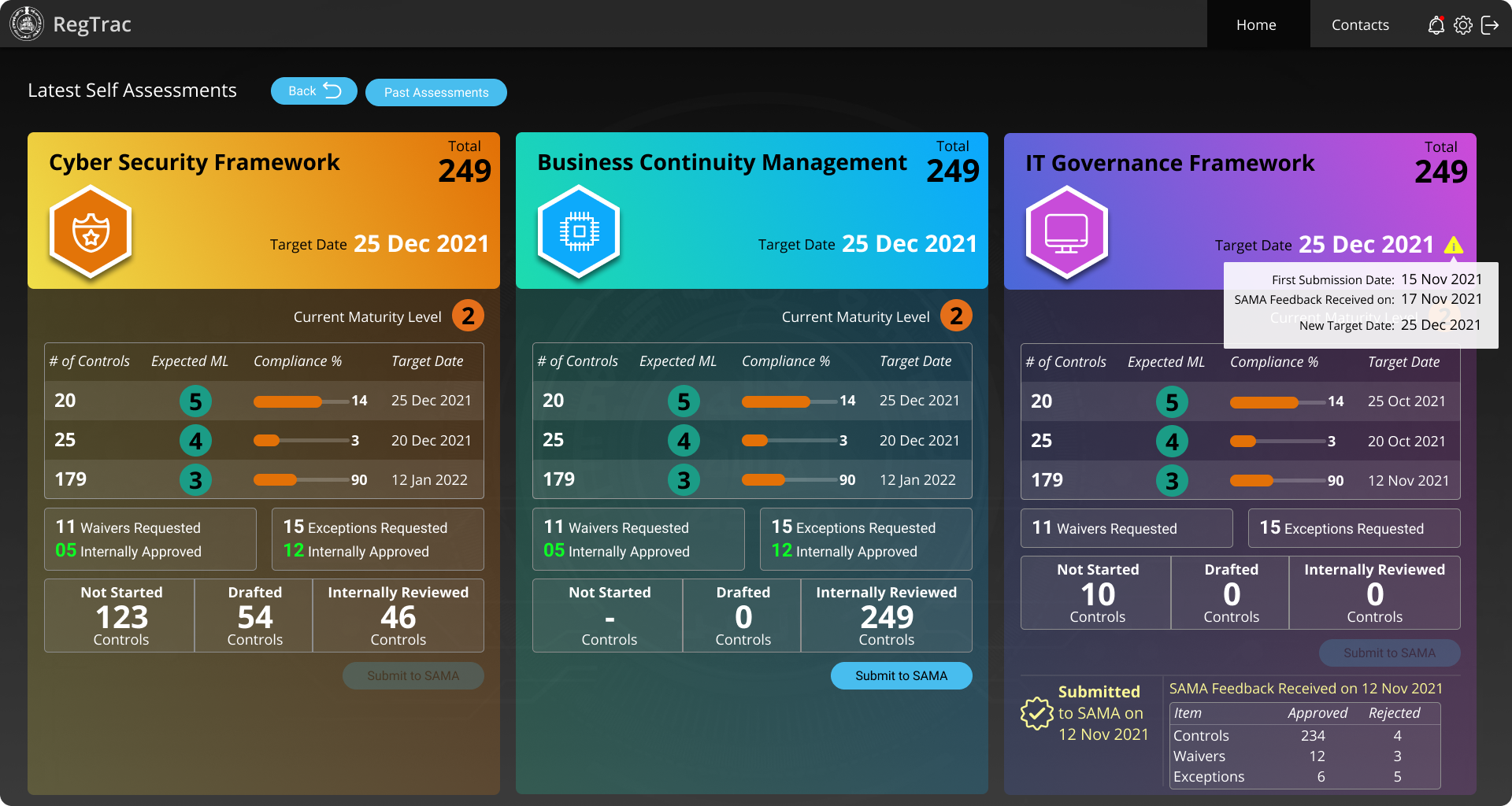Screen dimensions: 1512x806
Task: Click the RegTrac logo emblem
Action: 27,24
